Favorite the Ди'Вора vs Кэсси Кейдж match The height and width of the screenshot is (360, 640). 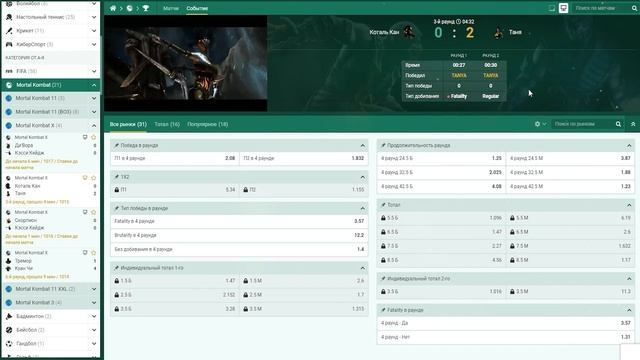click(x=93, y=137)
